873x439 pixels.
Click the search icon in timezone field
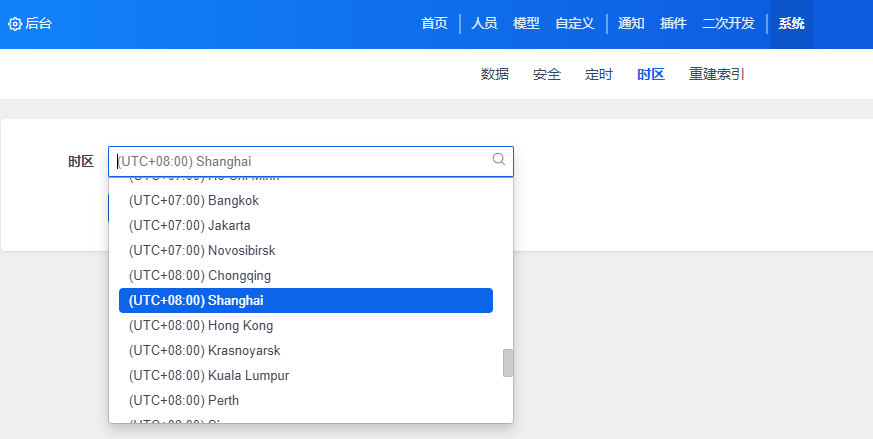pos(499,159)
